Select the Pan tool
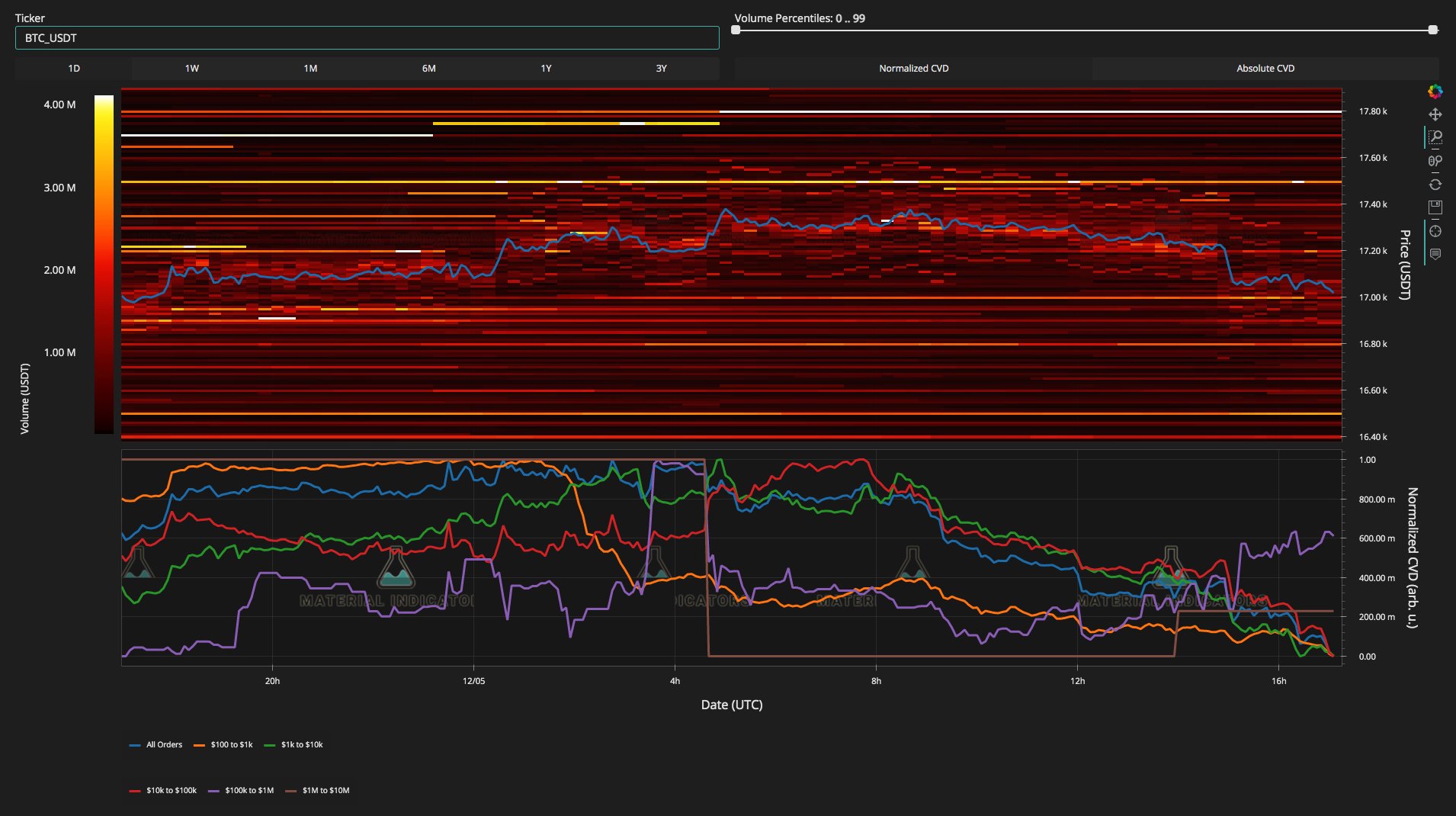This screenshot has height=816, width=1456. point(1435,114)
